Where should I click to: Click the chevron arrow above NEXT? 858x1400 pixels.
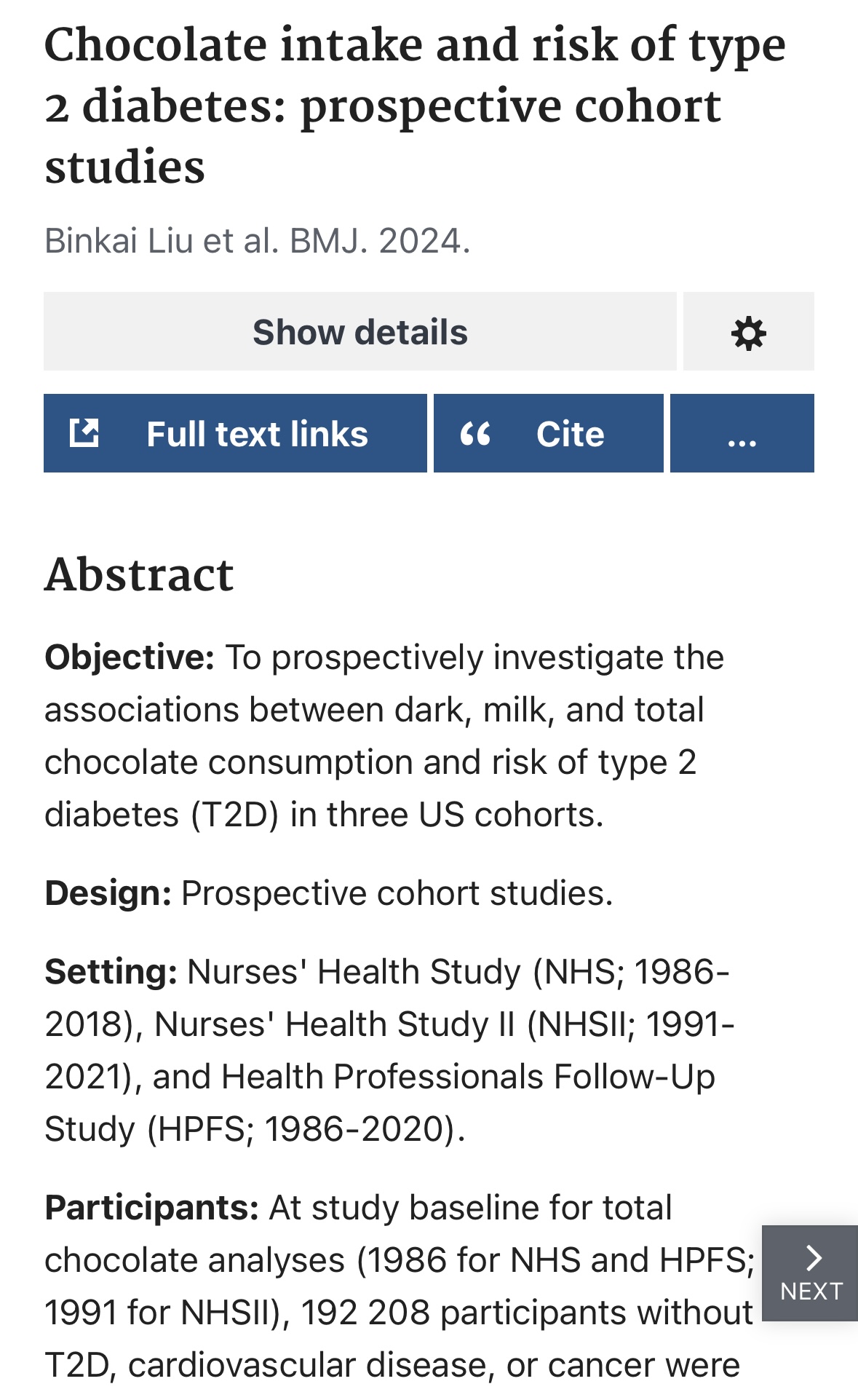pos(813,1257)
